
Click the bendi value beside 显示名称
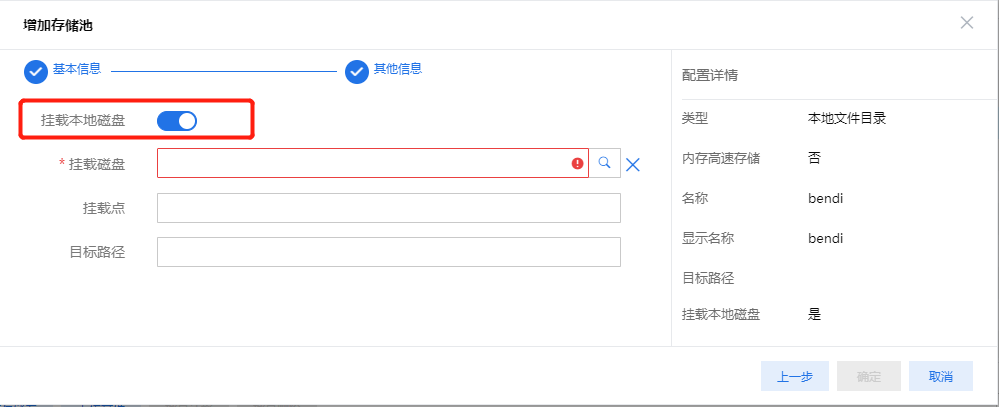pos(825,238)
